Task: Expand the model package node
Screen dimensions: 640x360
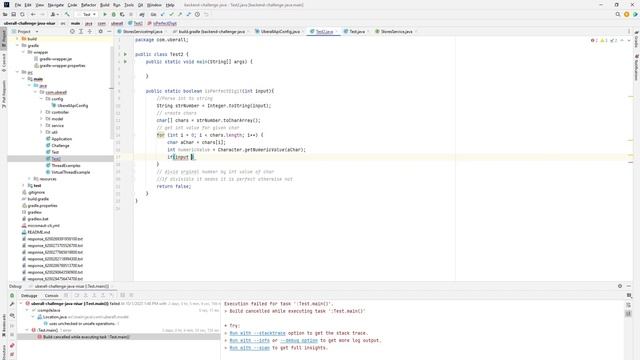Action: pyautogui.click(x=41, y=119)
